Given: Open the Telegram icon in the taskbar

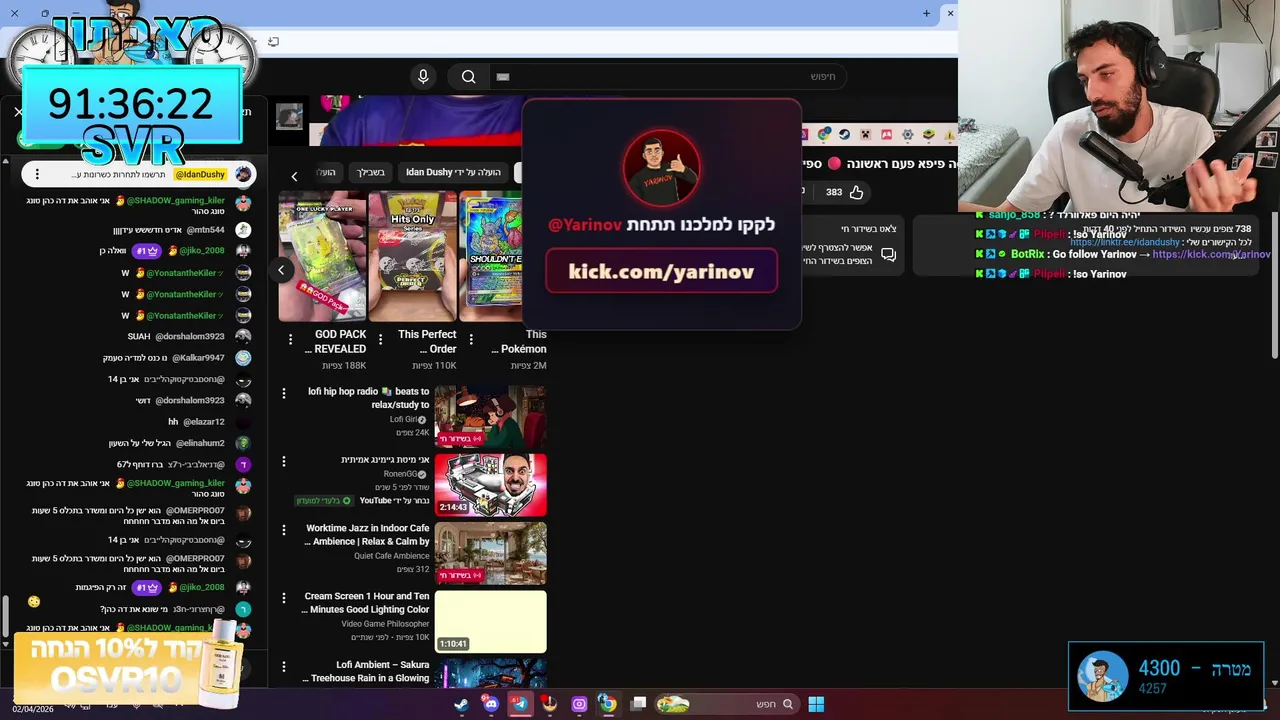Looking at the screenshot, I should (519, 704).
